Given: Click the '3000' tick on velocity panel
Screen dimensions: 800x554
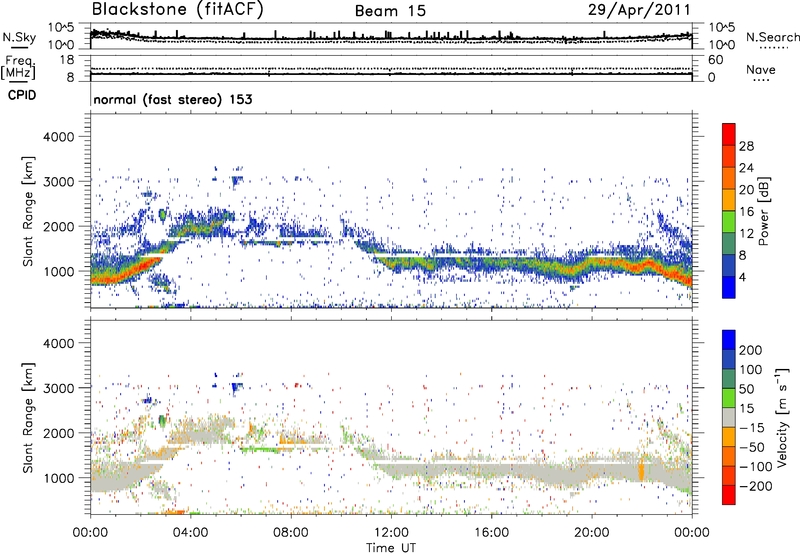Looking at the screenshot, I should point(59,388).
